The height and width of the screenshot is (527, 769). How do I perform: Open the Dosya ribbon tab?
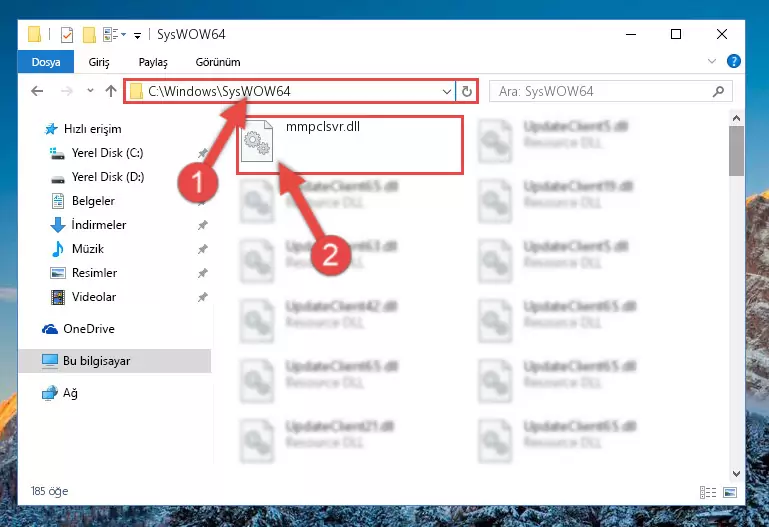click(x=46, y=62)
